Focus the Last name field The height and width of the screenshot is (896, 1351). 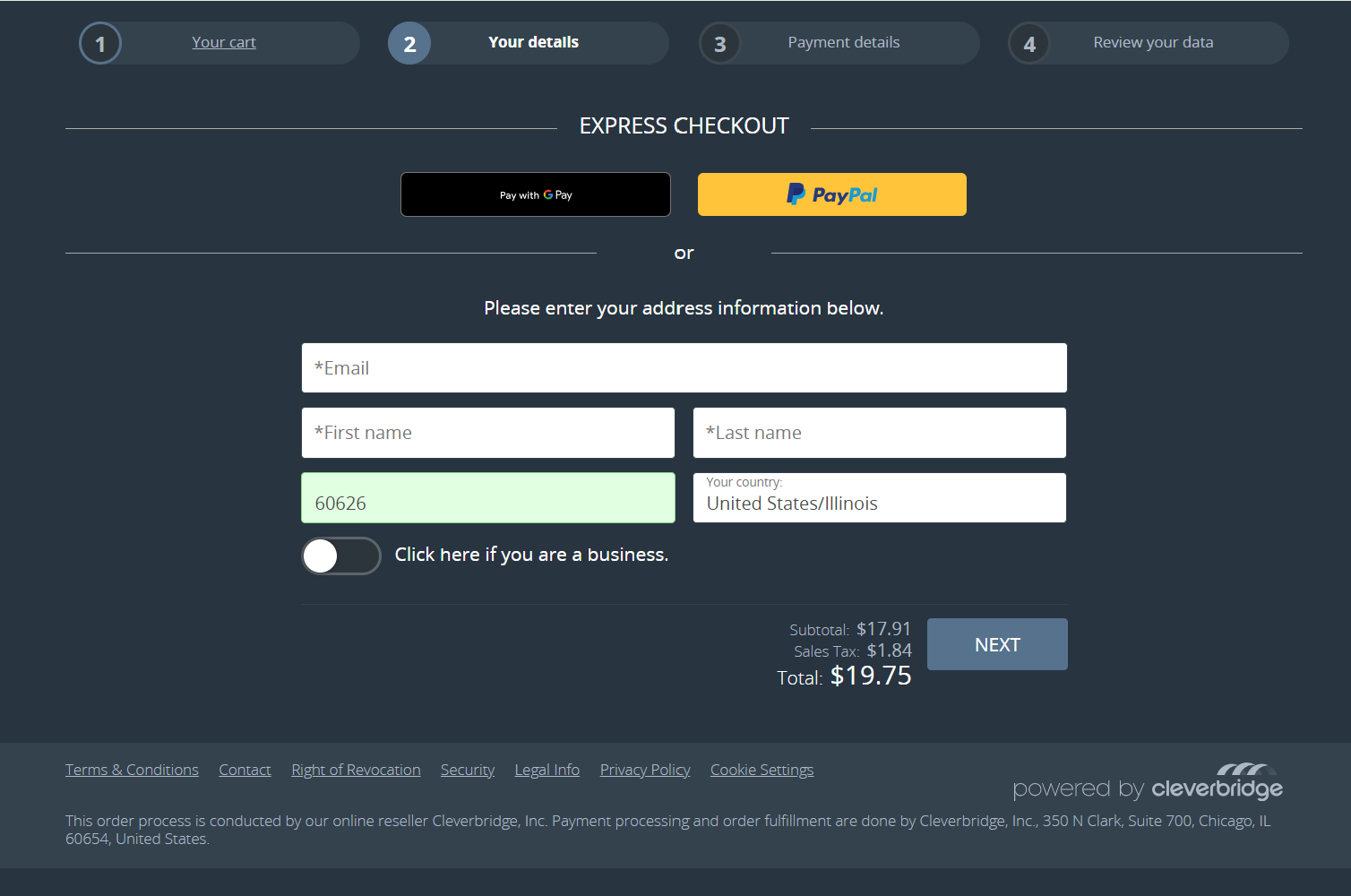(x=880, y=433)
